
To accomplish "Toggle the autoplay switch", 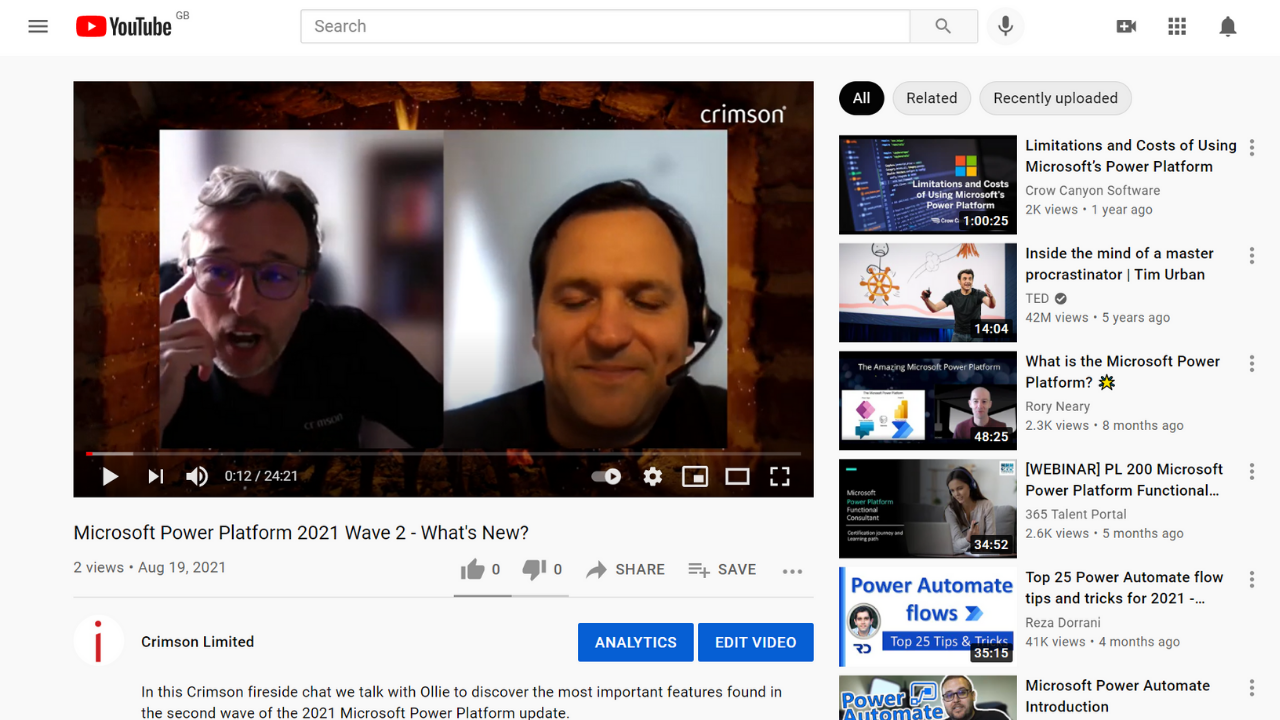I will [606, 477].
